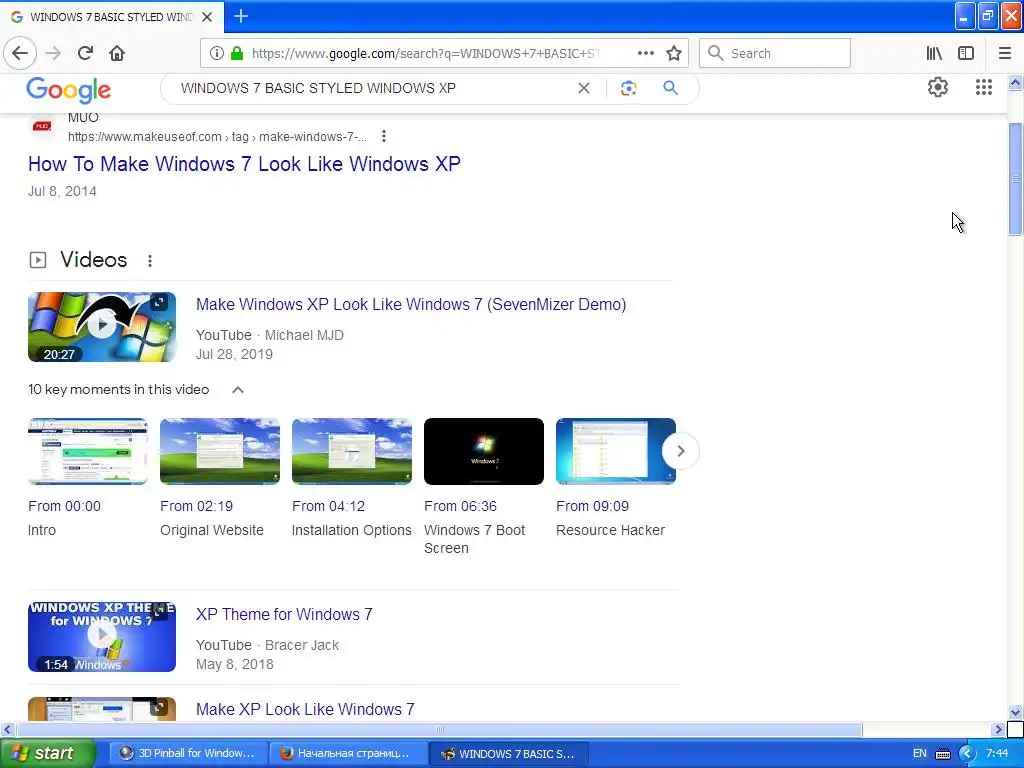Focus the Firefox Search box
This screenshot has height=768, width=1024.
(775, 53)
